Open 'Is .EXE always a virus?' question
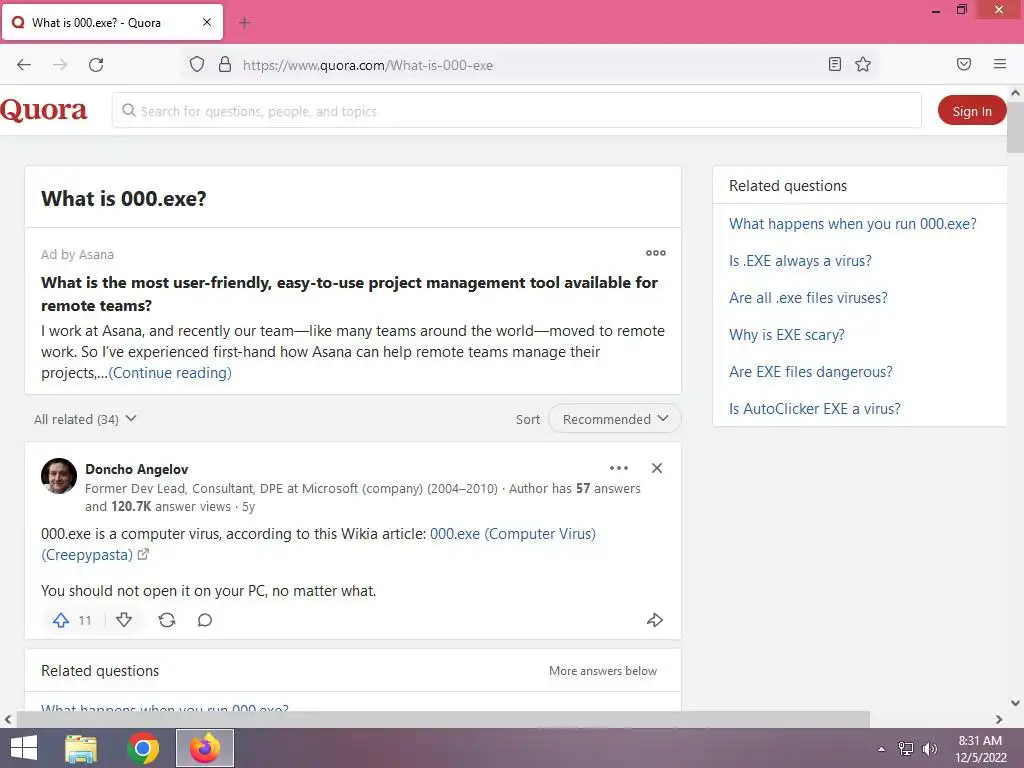 [800, 261]
